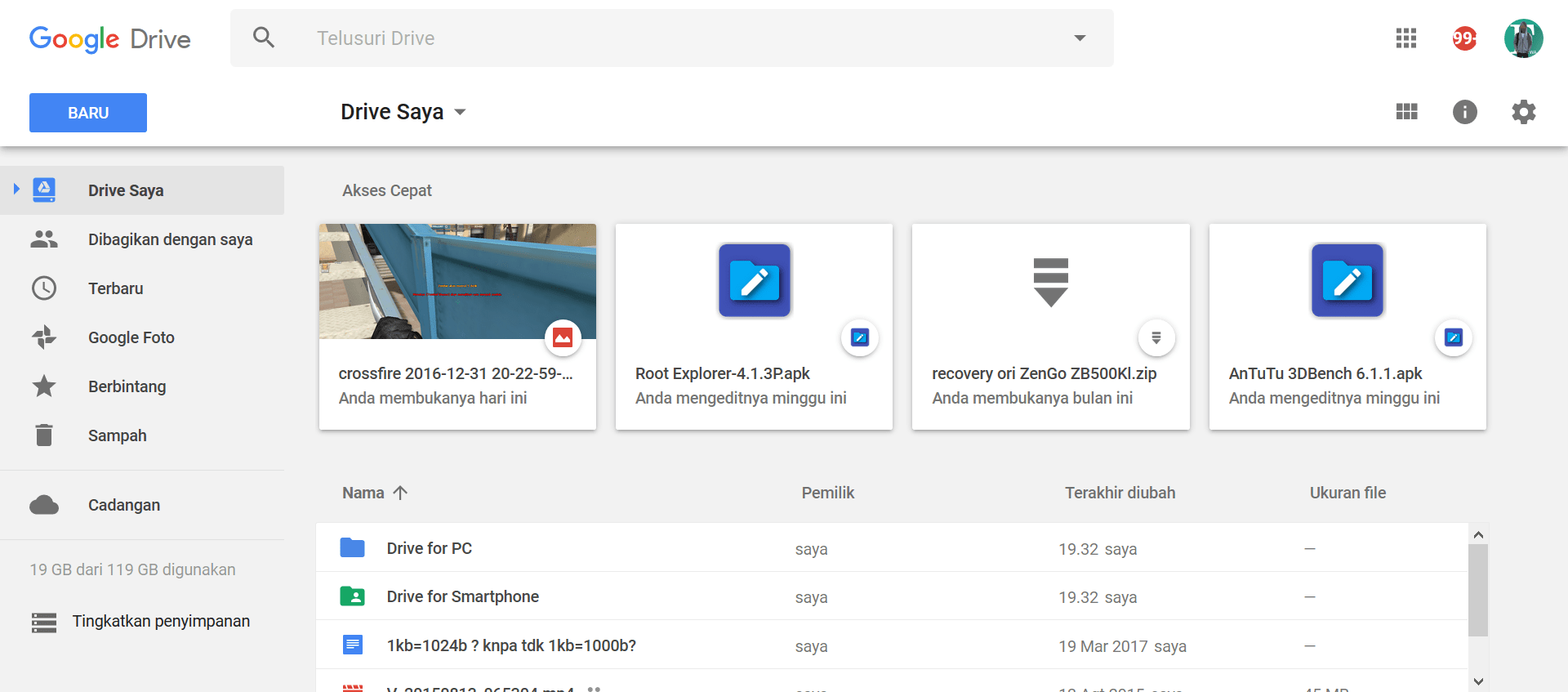Viewport: 1568px width, 692px height.
Task: Click the Sampah trash icon
Action: pos(44,435)
